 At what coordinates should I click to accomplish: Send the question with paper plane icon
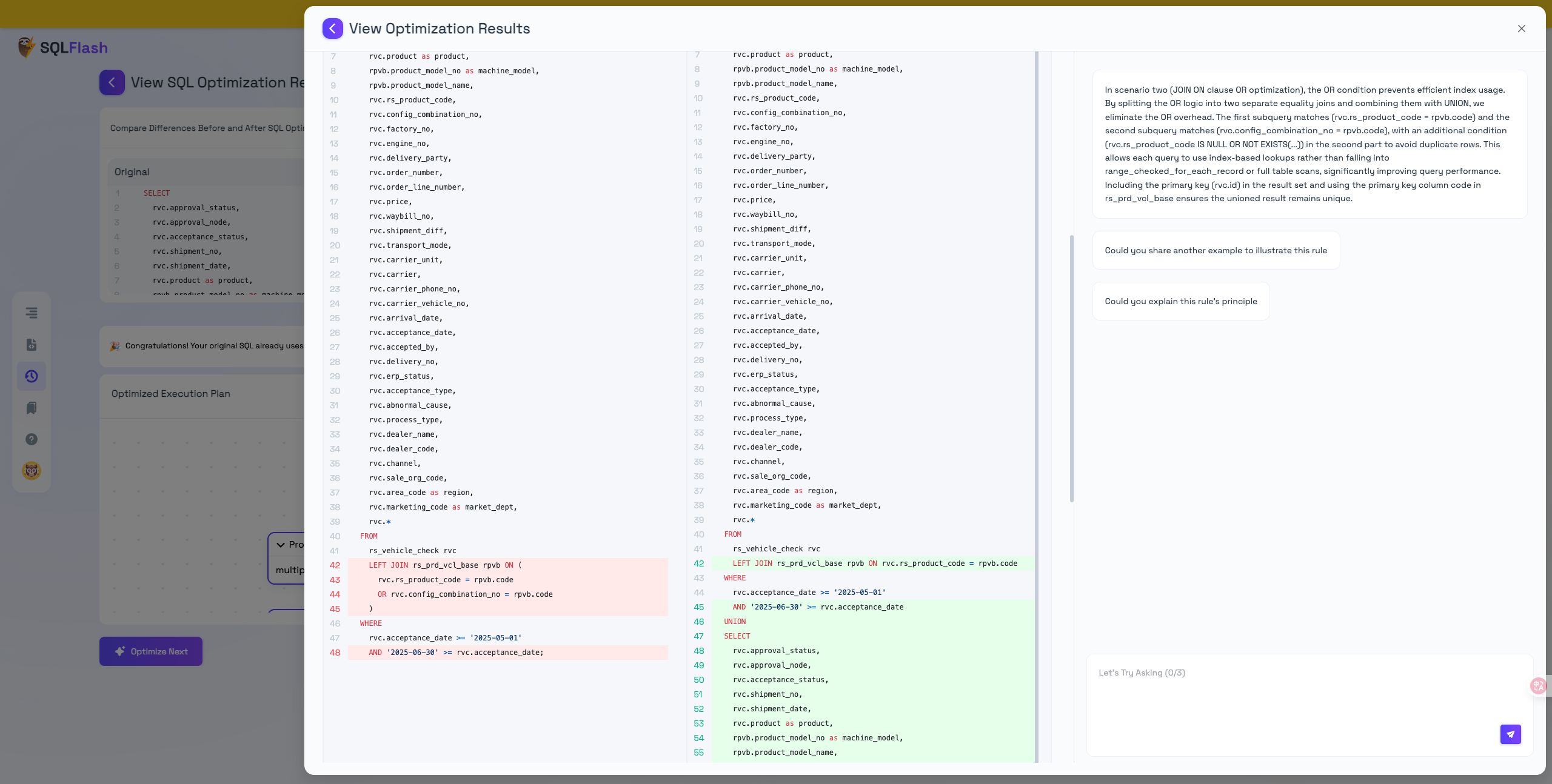coord(1510,734)
